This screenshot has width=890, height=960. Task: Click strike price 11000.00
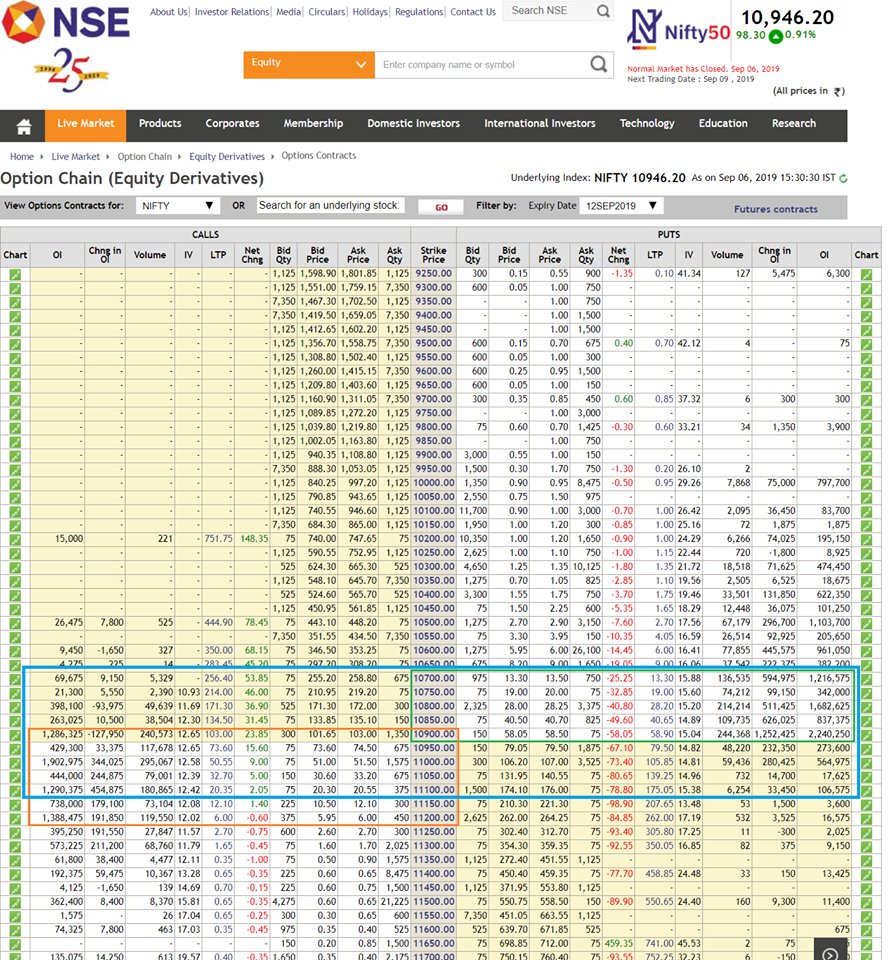coord(433,763)
